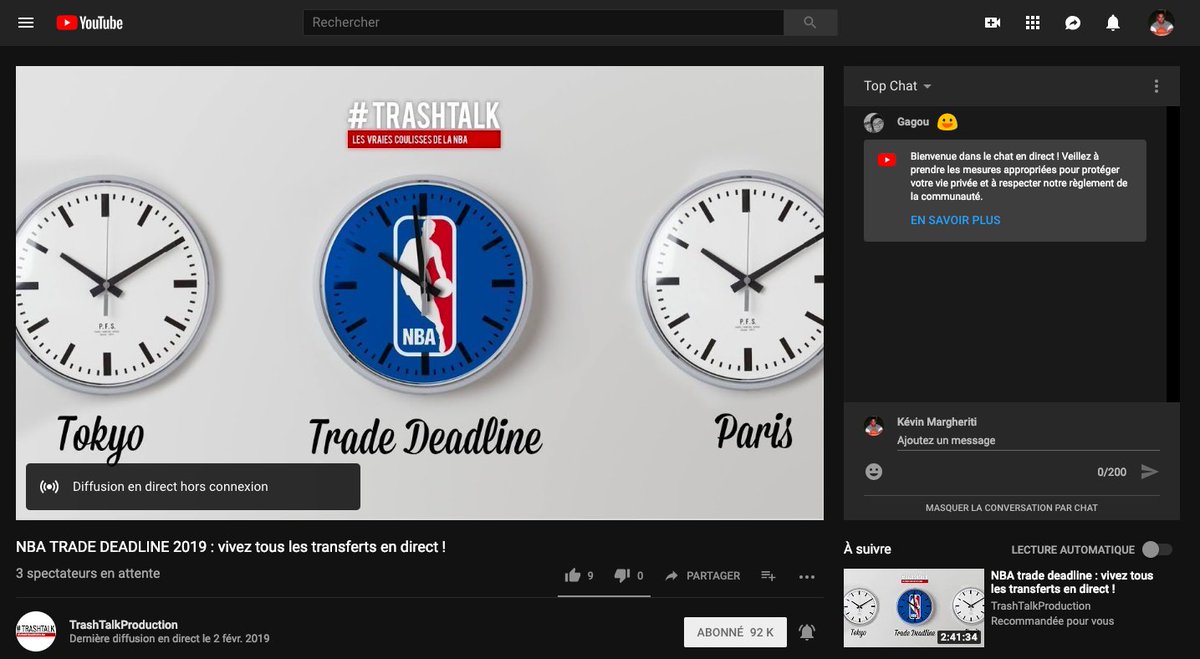This screenshot has height=659, width=1200.
Task: Open the create video camera icon
Action: (993, 22)
